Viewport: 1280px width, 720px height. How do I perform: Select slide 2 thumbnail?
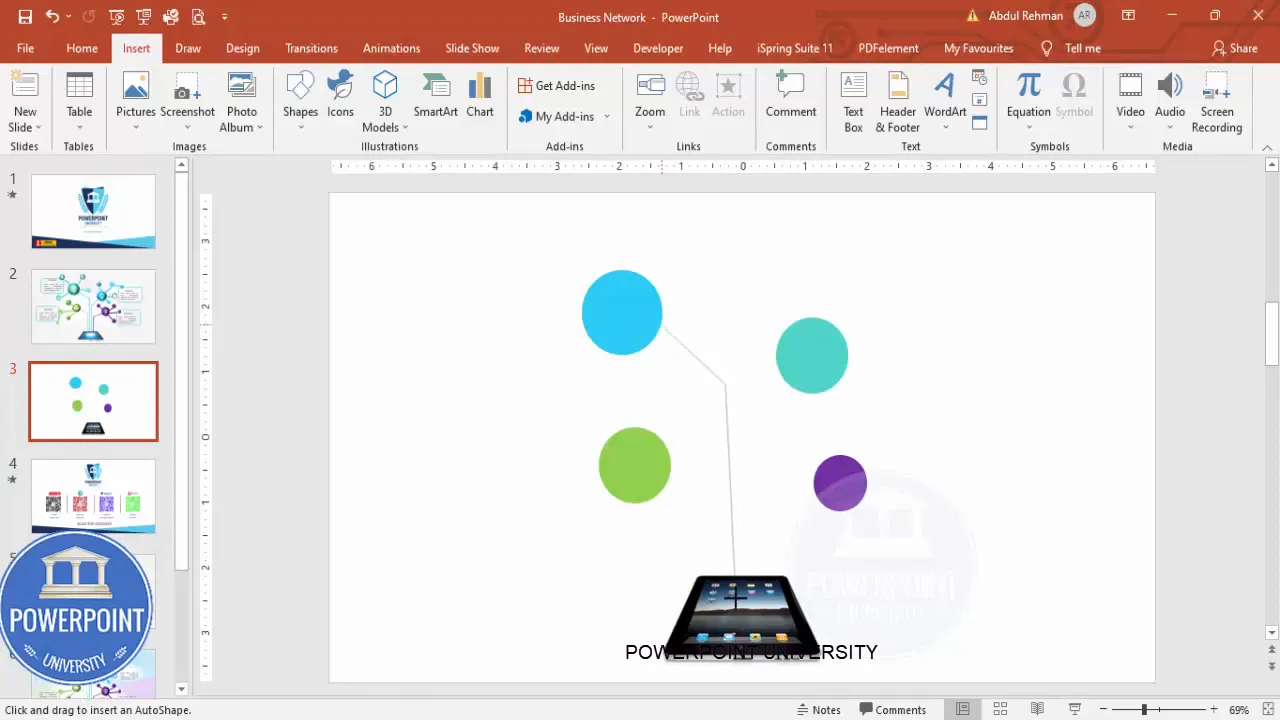[93, 306]
